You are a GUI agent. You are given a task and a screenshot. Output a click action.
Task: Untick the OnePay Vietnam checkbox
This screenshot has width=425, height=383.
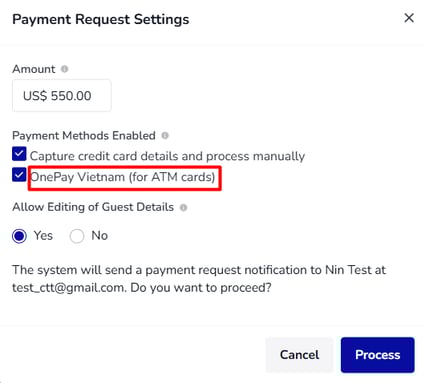(19, 175)
